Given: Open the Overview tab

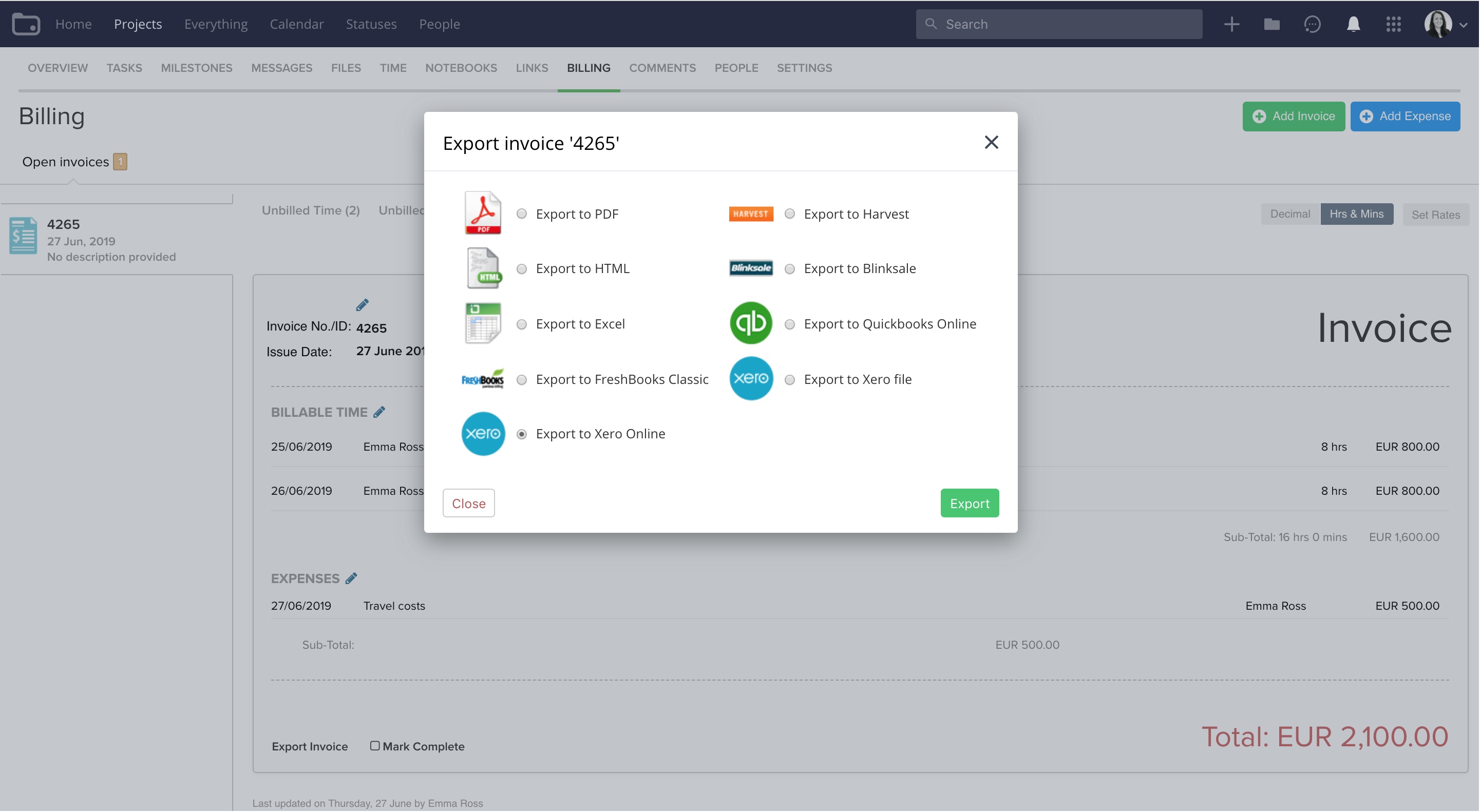Looking at the screenshot, I should [58, 68].
